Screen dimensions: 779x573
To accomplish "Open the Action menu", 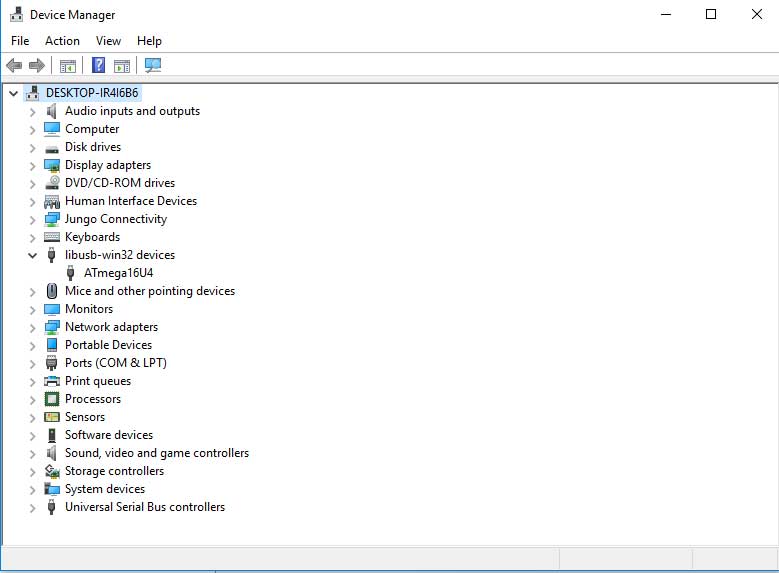I will [x=62, y=41].
